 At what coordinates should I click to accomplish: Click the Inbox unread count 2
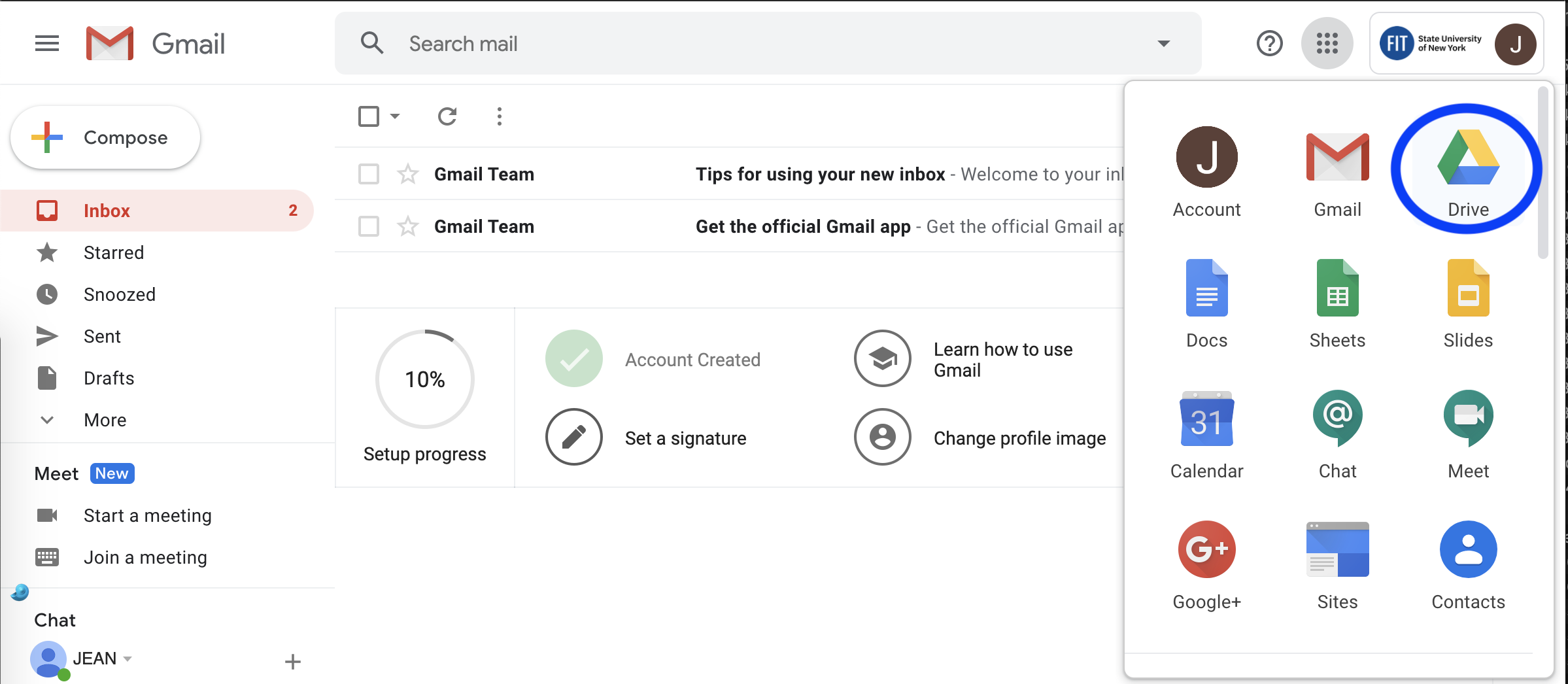(293, 211)
